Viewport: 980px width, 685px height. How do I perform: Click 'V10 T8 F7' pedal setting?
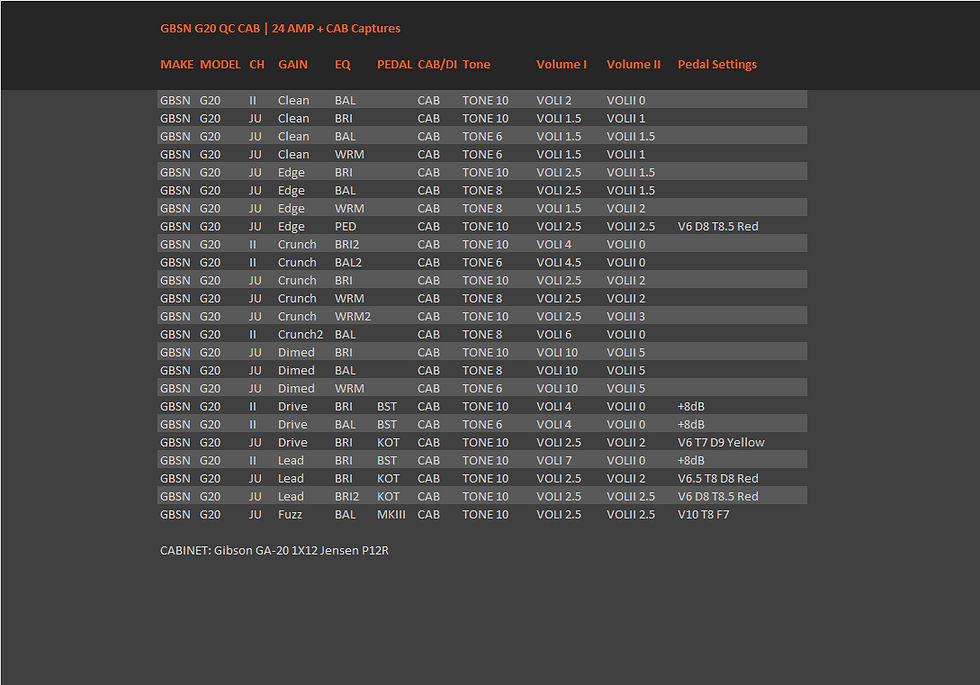703,516
